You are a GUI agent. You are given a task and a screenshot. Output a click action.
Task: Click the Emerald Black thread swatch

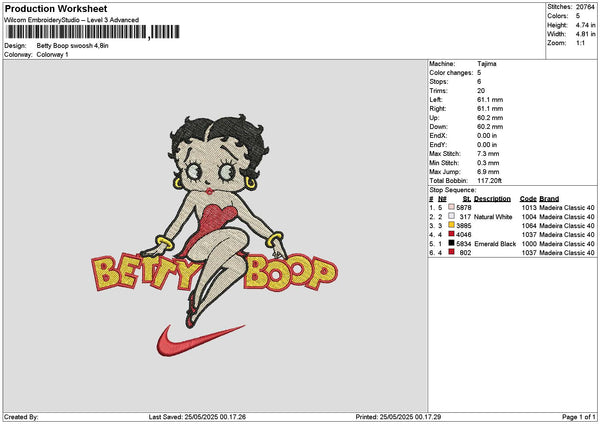pyautogui.click(x=452, y=243)
